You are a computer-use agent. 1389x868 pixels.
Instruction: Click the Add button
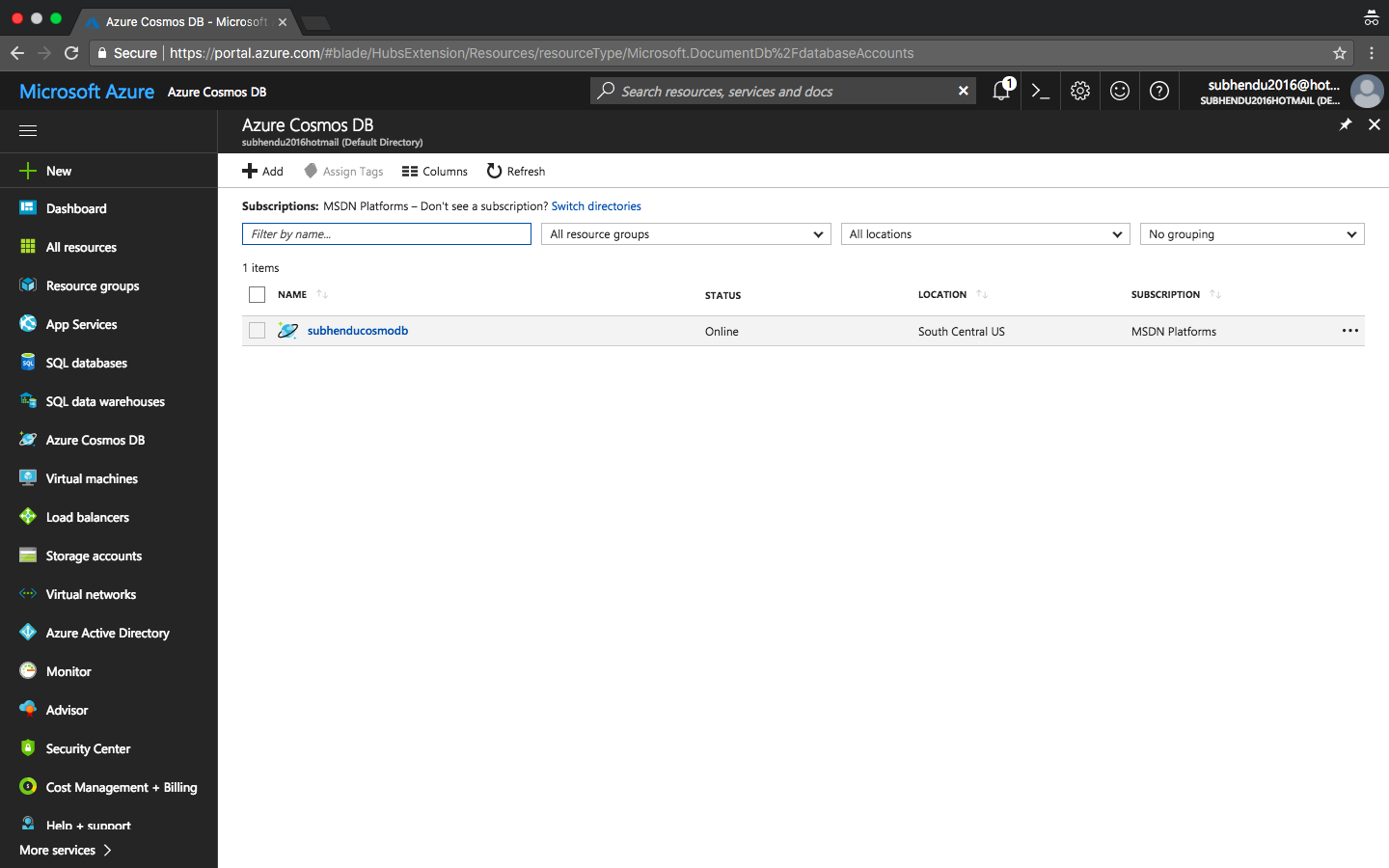tap(262, 171)
